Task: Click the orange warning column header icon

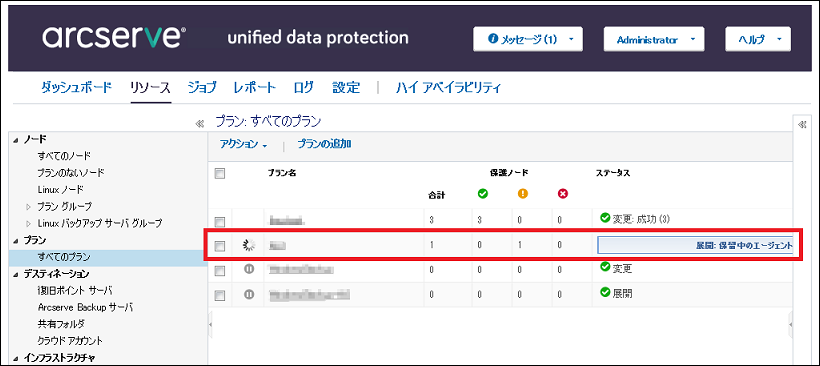Action: tap(522, 194)
